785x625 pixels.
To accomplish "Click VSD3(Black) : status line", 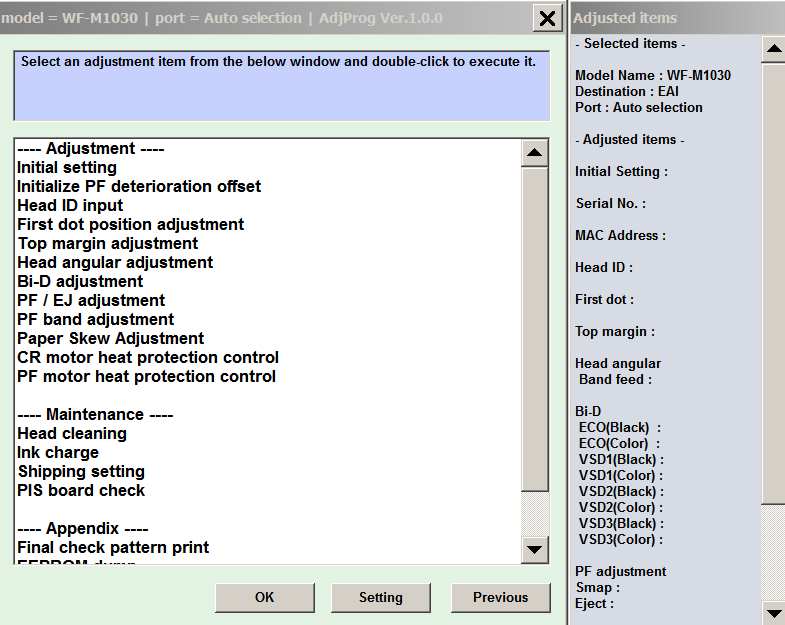I will (621, 524).
